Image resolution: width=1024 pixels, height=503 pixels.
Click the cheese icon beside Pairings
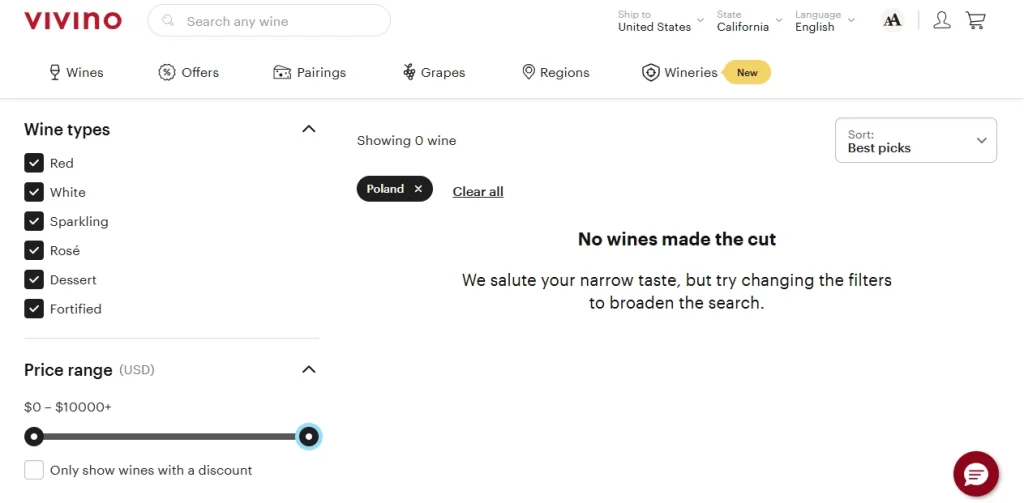(x=281, y=73)
